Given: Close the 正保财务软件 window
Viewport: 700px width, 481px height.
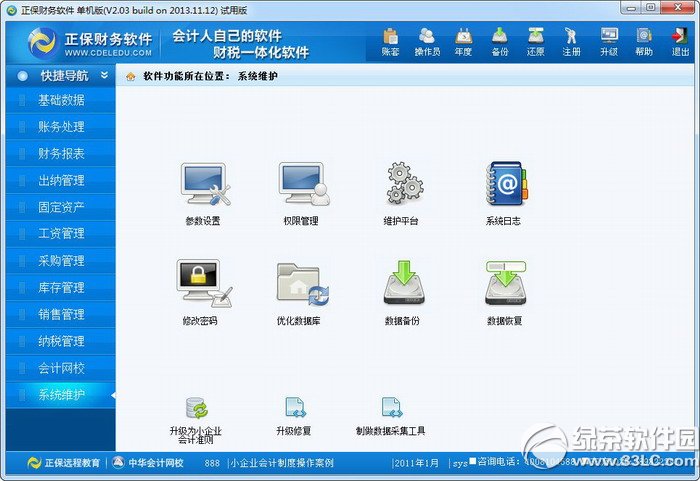Looking at the screenshot, I should 677,8.
